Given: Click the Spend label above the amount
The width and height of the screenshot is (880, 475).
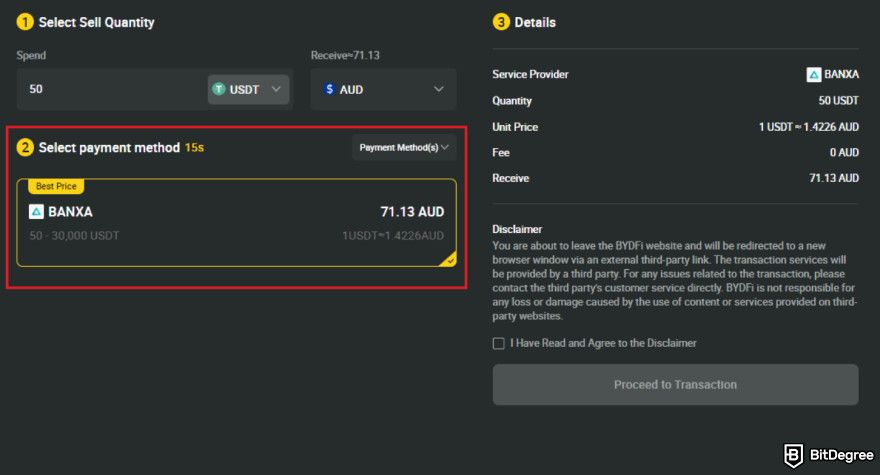Looking at the screenshot, I should 31,56.
